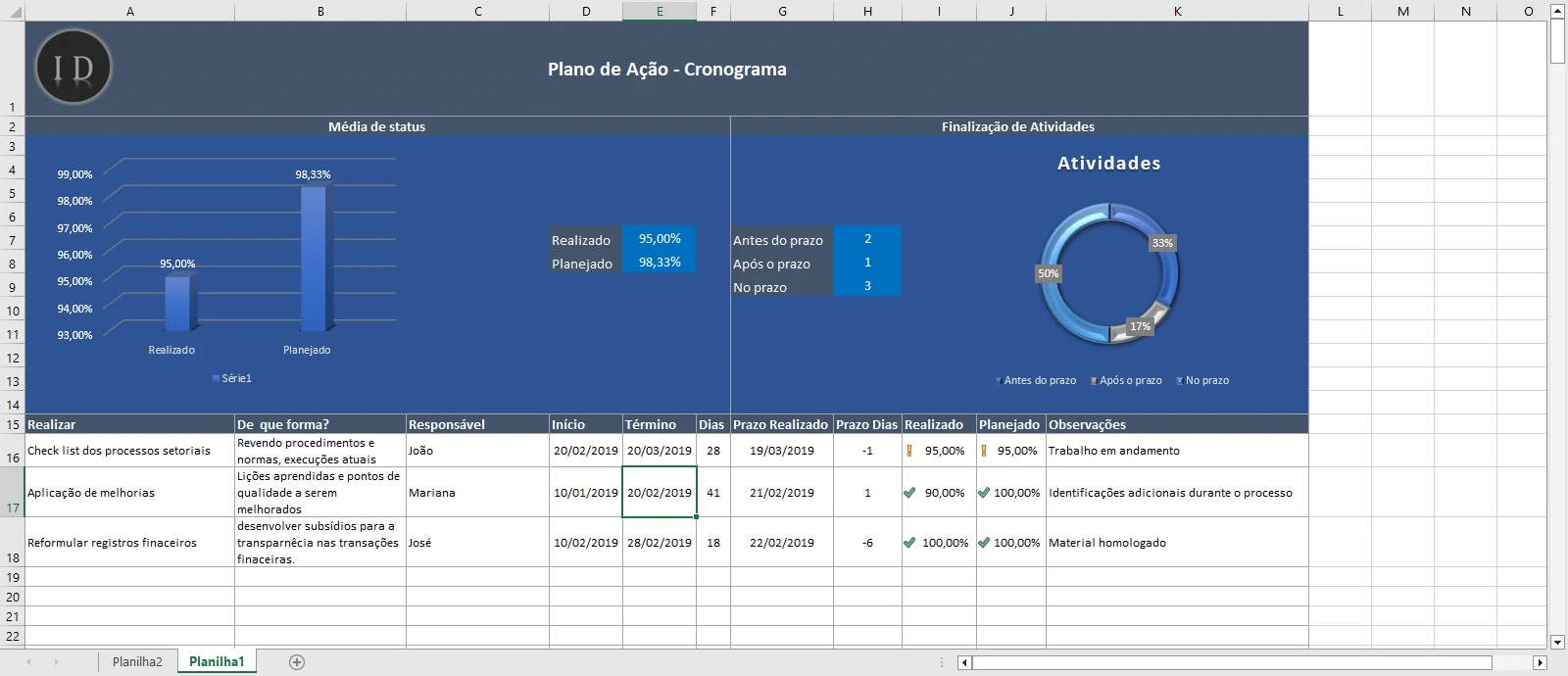Add a new sheet with the plus button
The image size is (1568, 676).
[x=297, y=662]
